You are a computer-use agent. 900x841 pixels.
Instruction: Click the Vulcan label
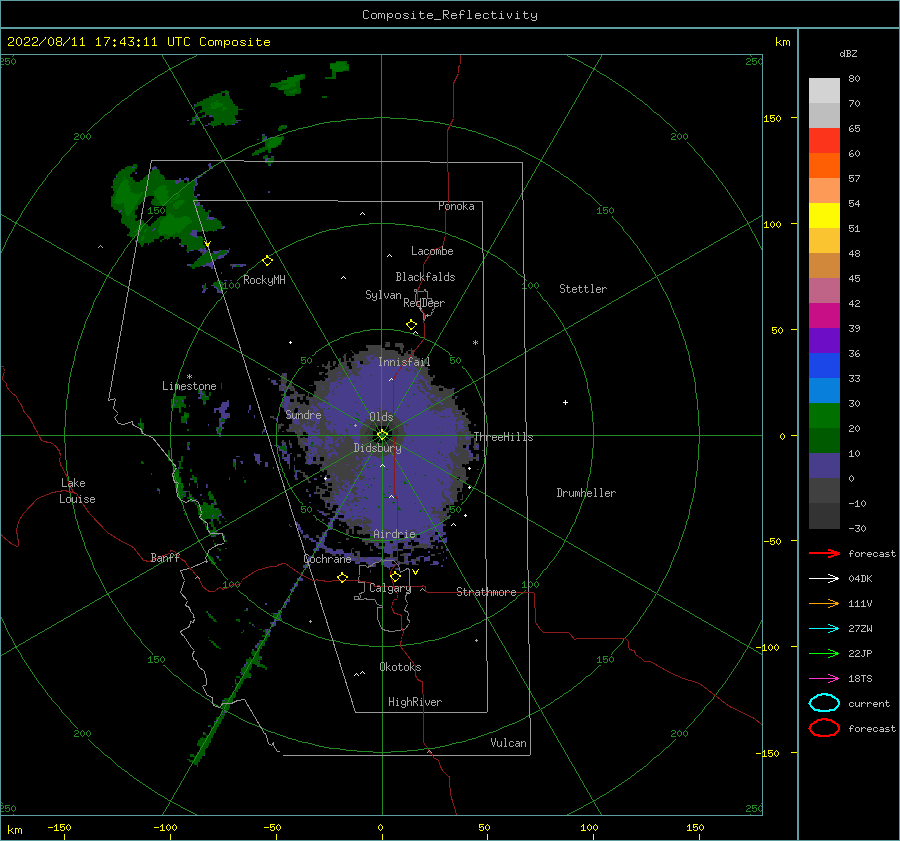pyautogui.click(x=509, y=743)
